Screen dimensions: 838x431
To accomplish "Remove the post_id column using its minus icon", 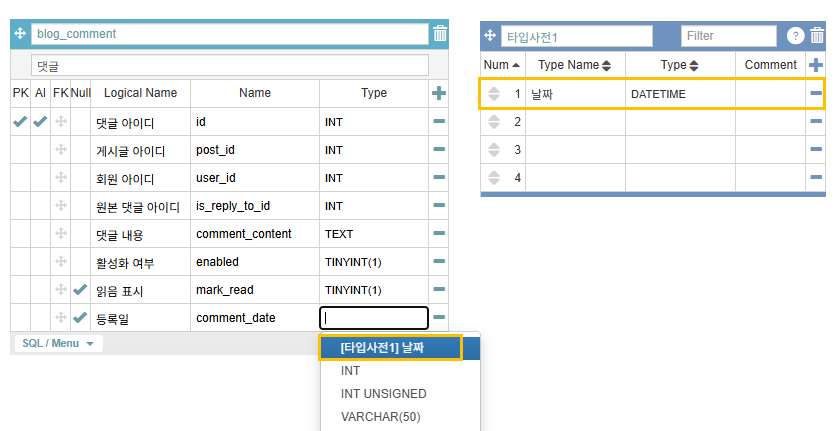I will tap(438, 150).
